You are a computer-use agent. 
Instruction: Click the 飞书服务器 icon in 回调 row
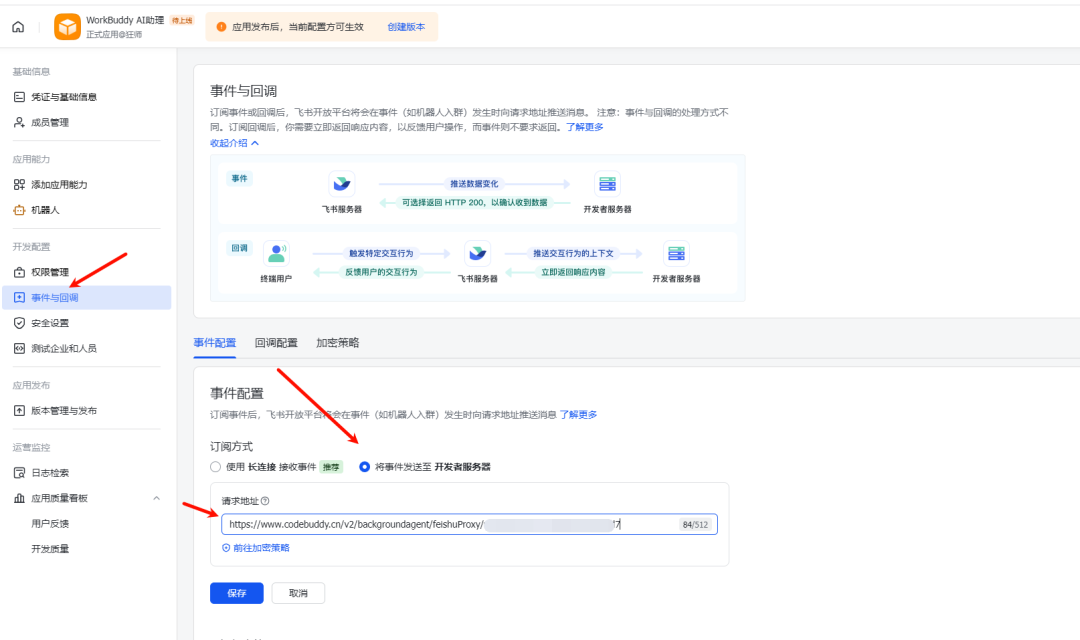tap(477, 254)
